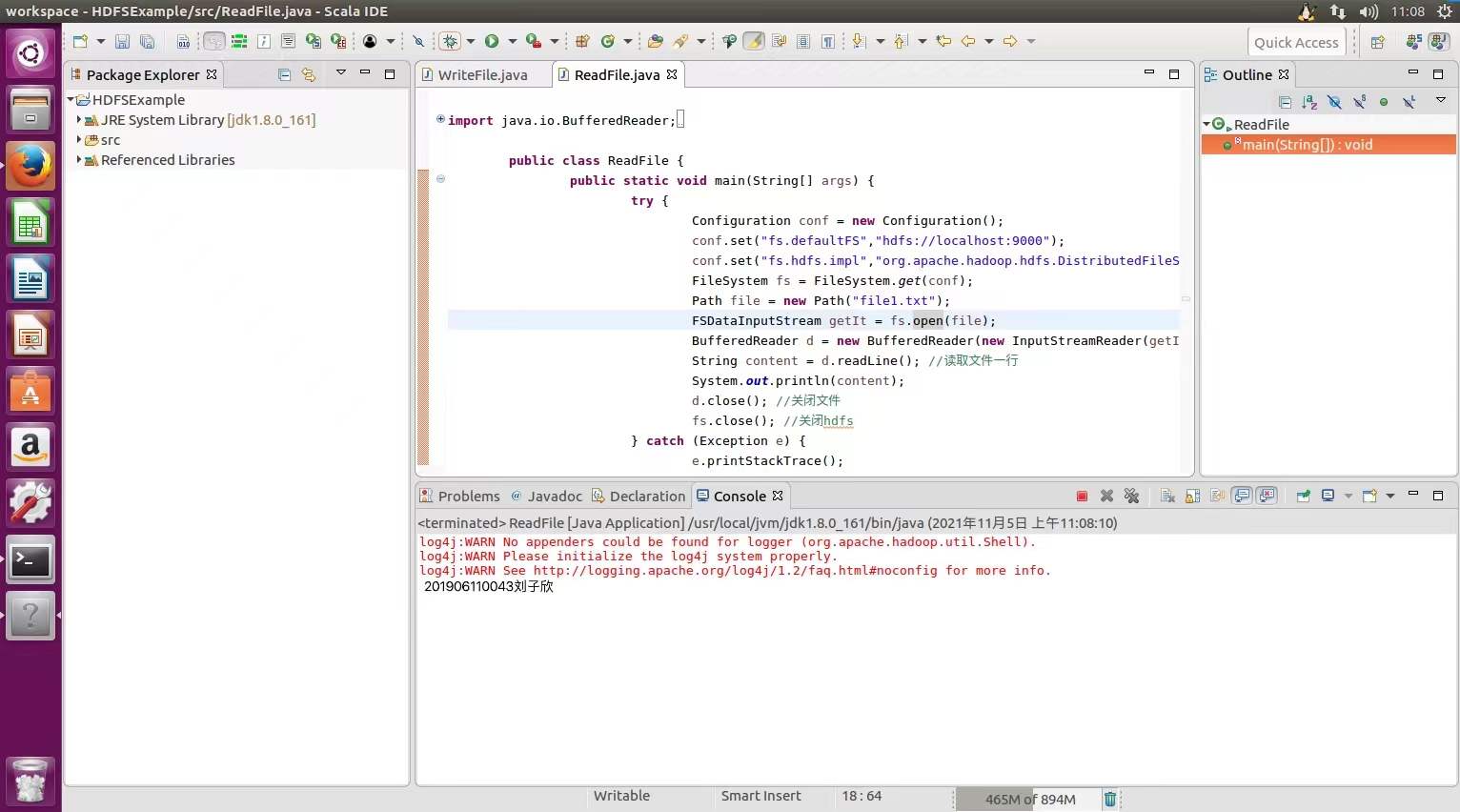Open the Run button dropdown arrow
Viewport: 1460px width, 812px height.
pos(512,41)
